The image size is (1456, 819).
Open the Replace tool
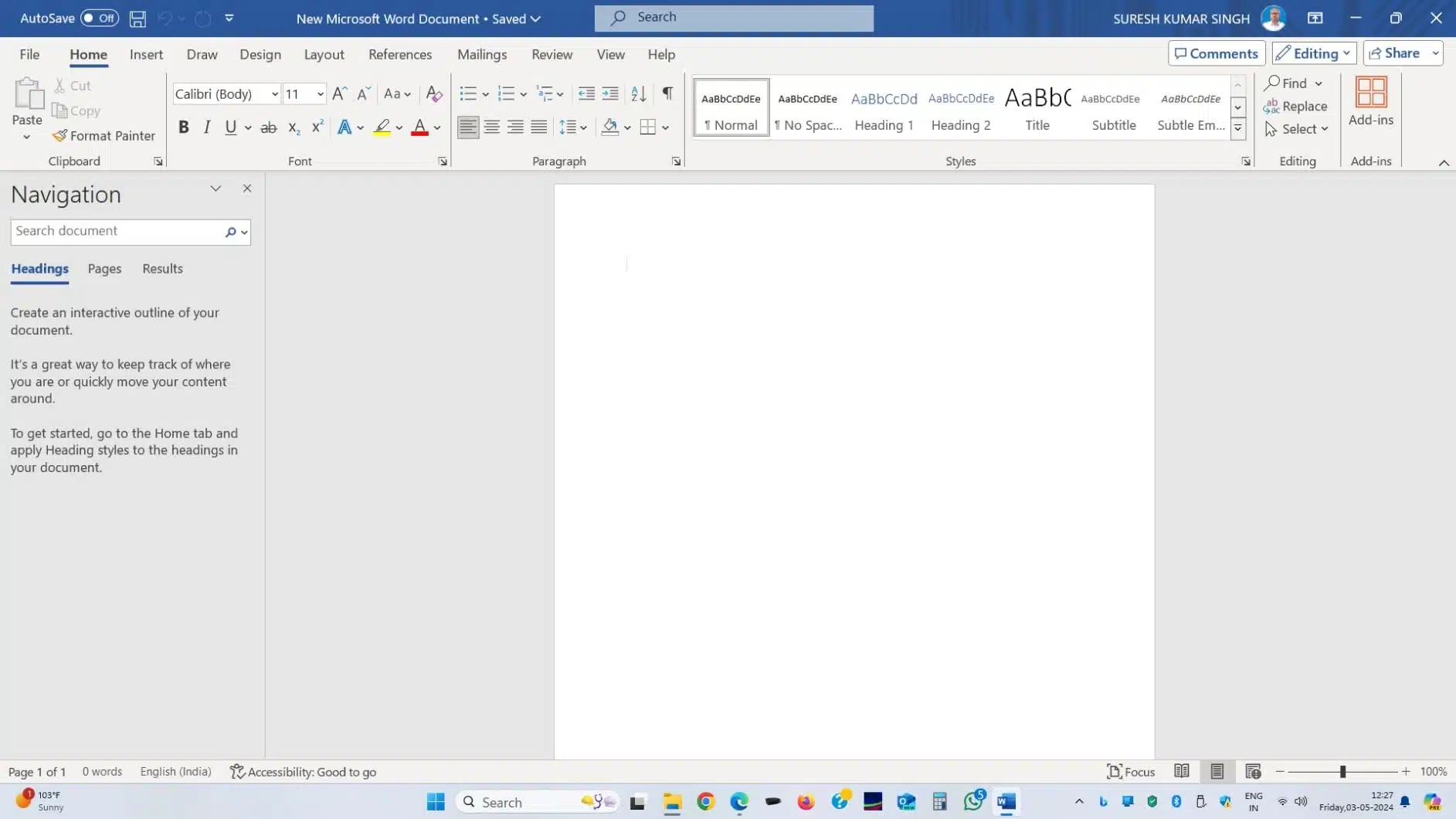(1295, 106)
